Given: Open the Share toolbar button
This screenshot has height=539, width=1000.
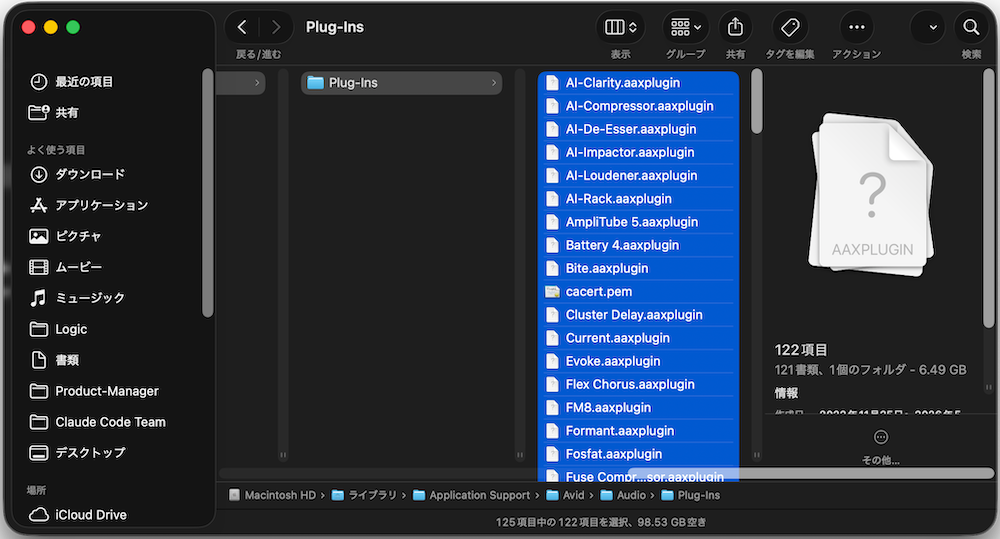Looking at the screenshot, I should [x=735, y=27].
